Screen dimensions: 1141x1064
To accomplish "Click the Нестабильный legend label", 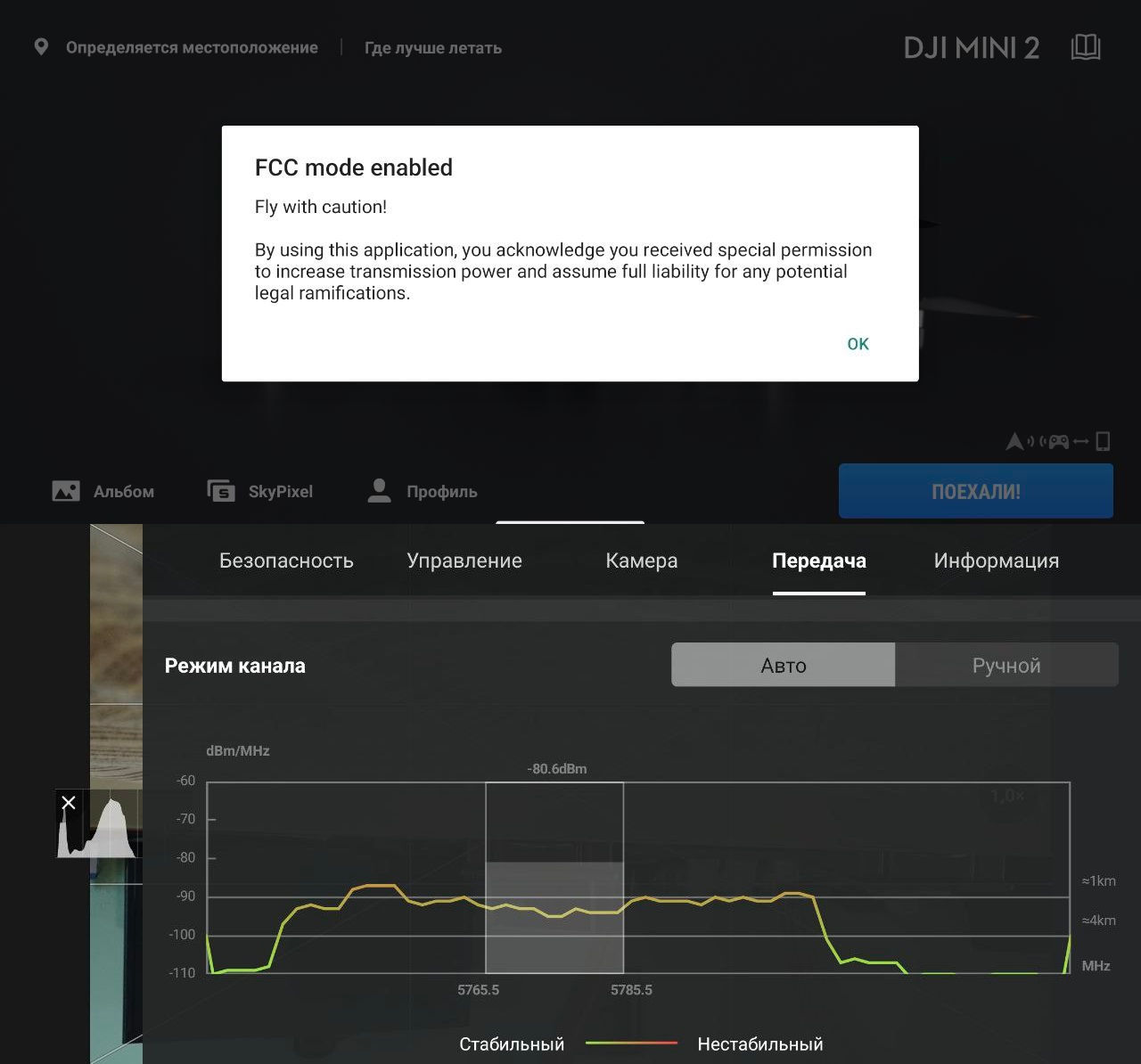I will 760,1044.
